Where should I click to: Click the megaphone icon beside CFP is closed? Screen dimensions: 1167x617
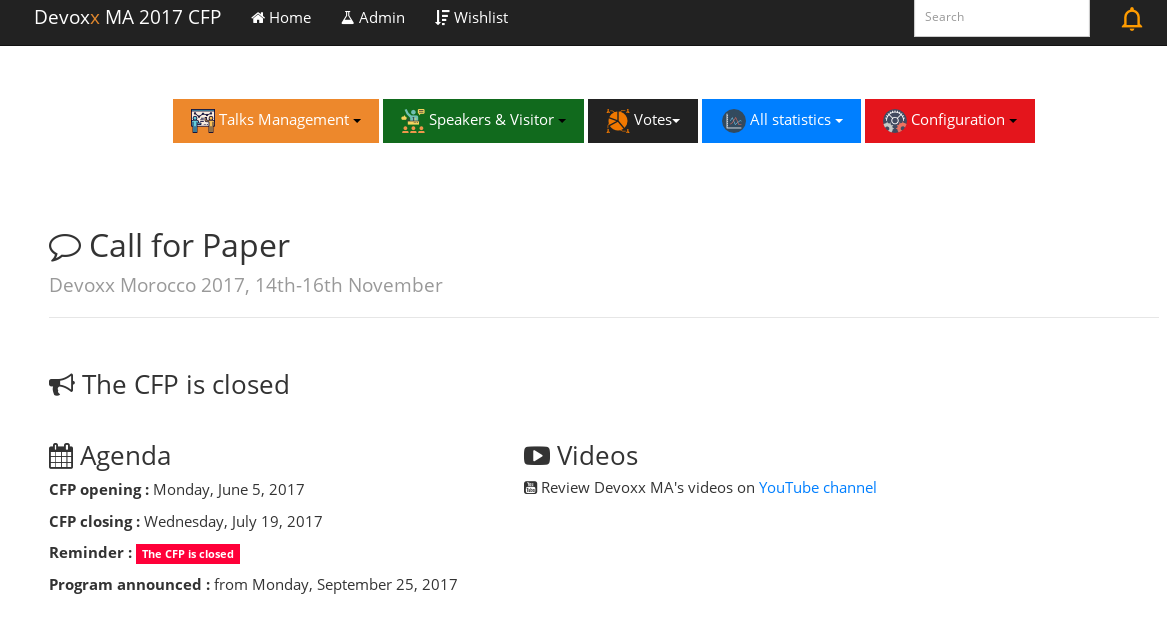click(62, 386)
